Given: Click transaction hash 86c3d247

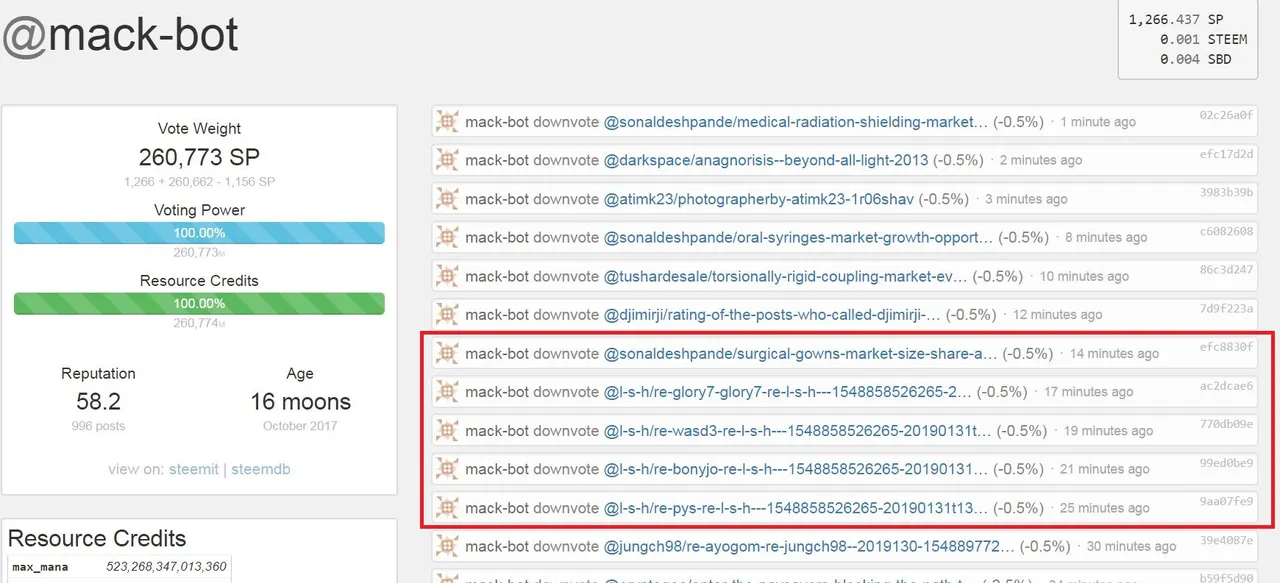Looking at the screenshot, I should pyautogui.click(x=1226, y=270).
